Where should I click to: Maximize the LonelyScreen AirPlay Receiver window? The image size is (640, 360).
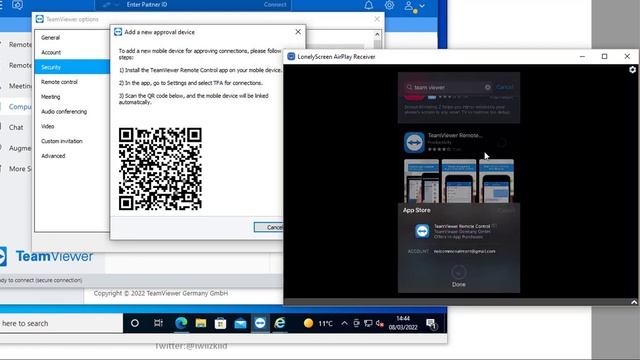(x=604, y=57)
